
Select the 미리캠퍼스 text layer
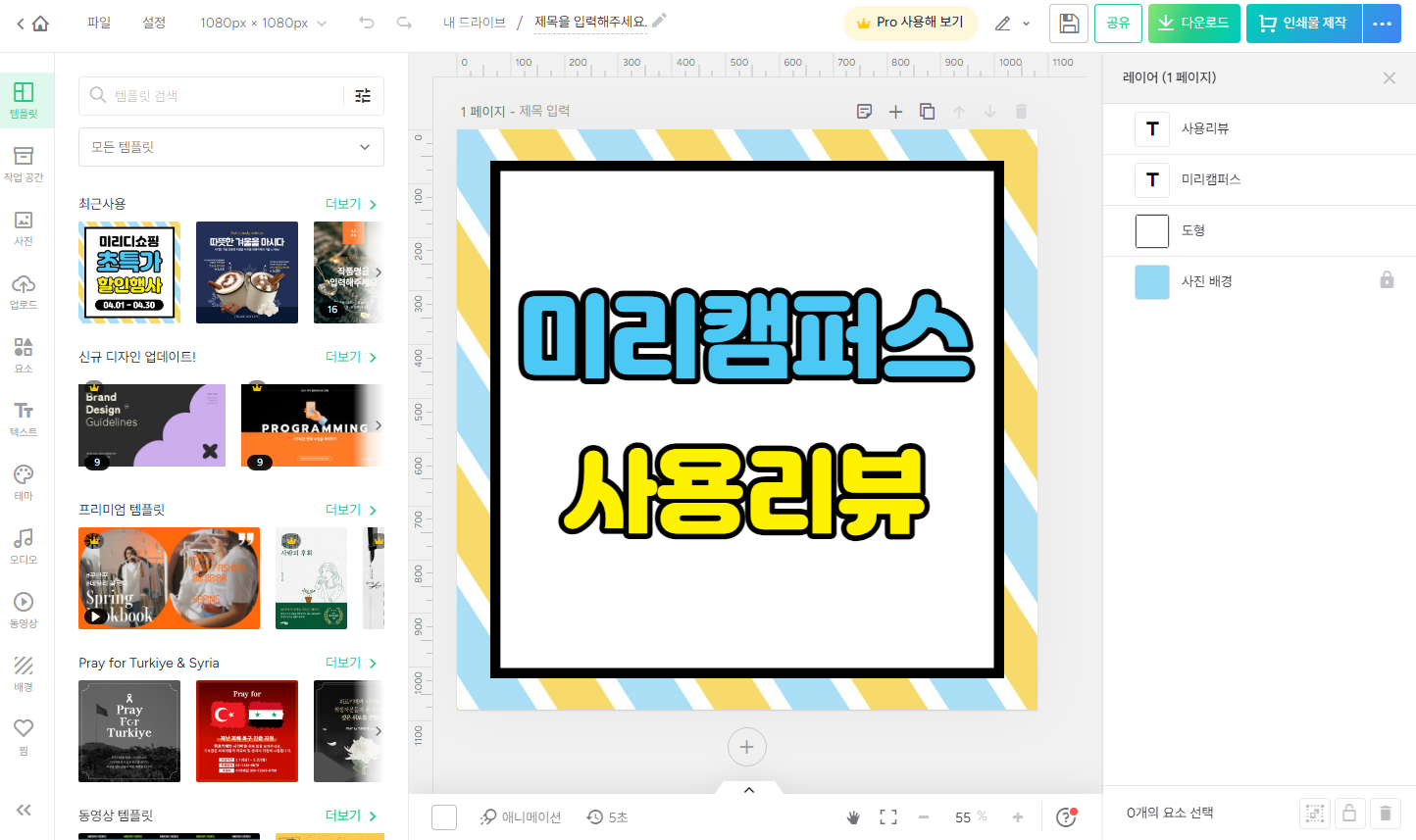[x=1259, y=179]
